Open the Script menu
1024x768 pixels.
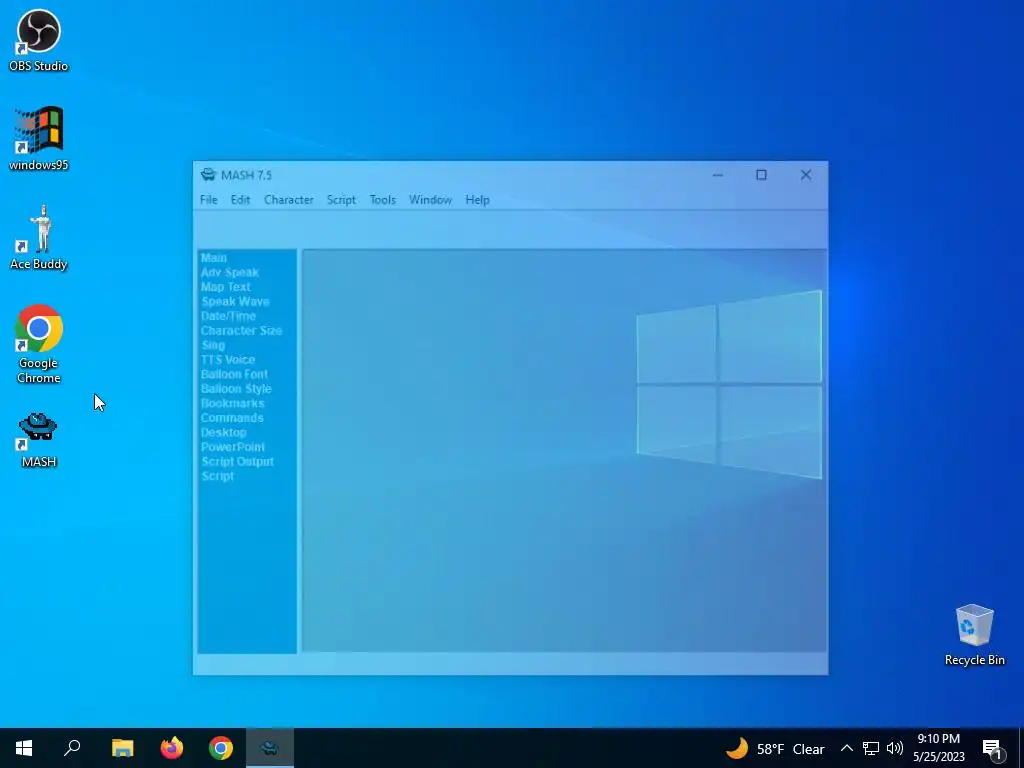(x=342, y=200)
